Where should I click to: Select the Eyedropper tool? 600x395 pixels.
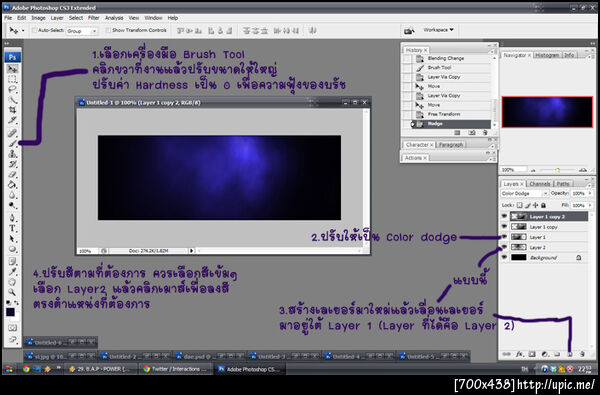coord(13,272)
